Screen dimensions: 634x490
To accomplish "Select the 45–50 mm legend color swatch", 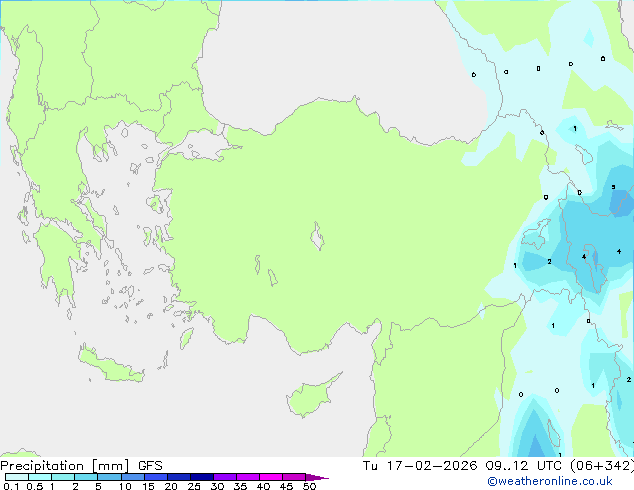I will [x=294, y=477].
